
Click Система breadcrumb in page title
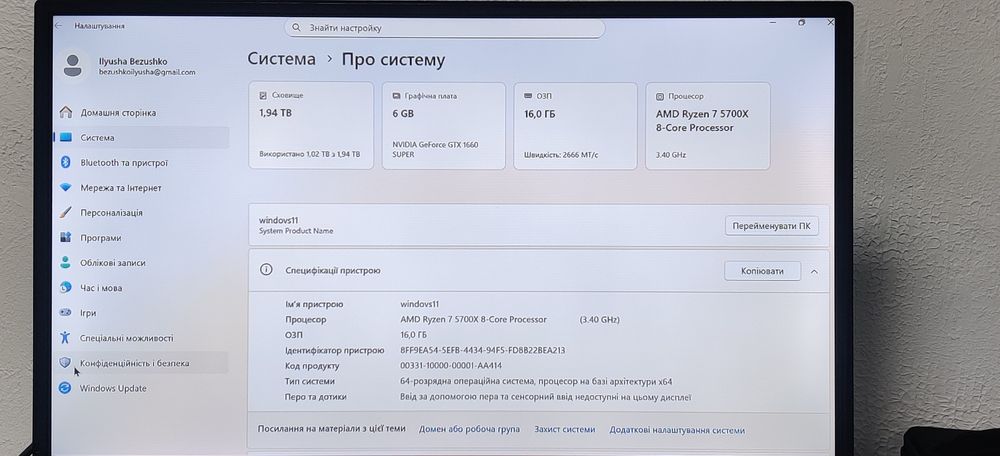click(x=281, y=59)
